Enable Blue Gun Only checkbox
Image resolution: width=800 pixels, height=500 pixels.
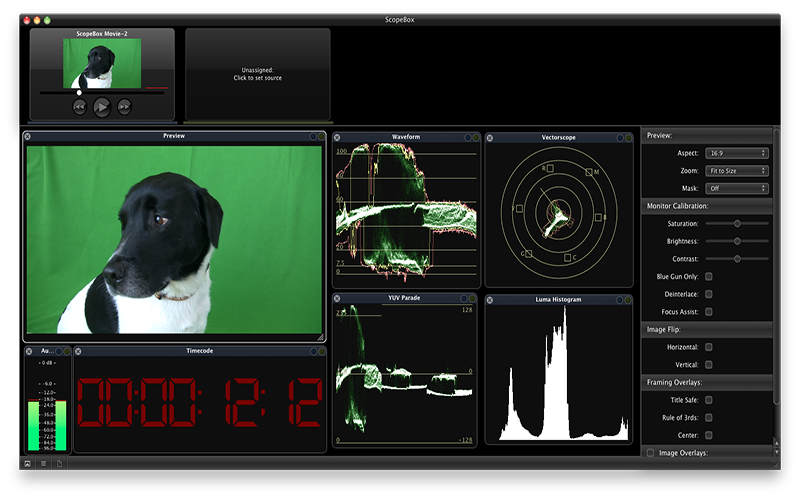coord(709,277)
